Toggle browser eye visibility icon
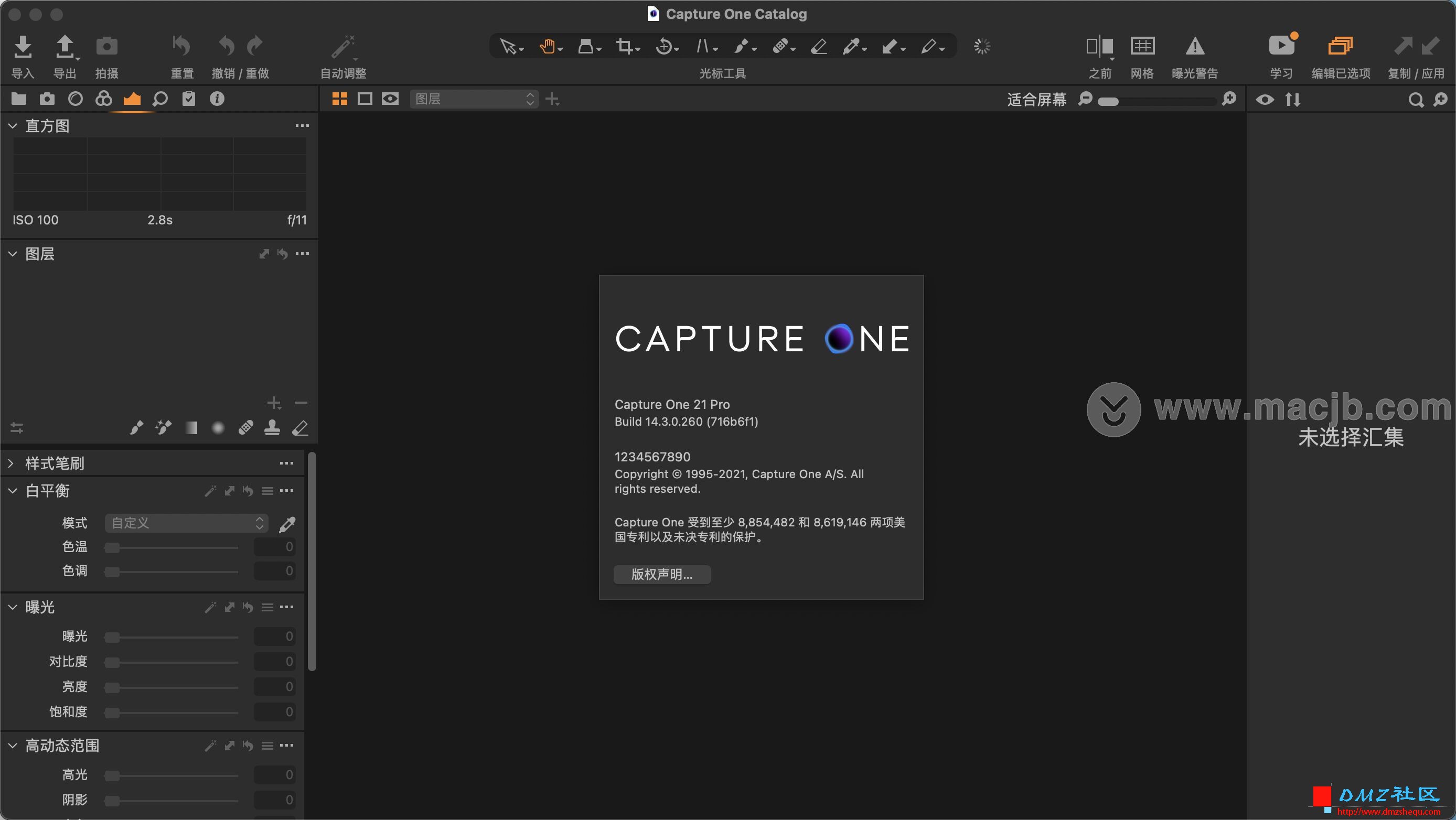1456x820 pixels. 1265,100
